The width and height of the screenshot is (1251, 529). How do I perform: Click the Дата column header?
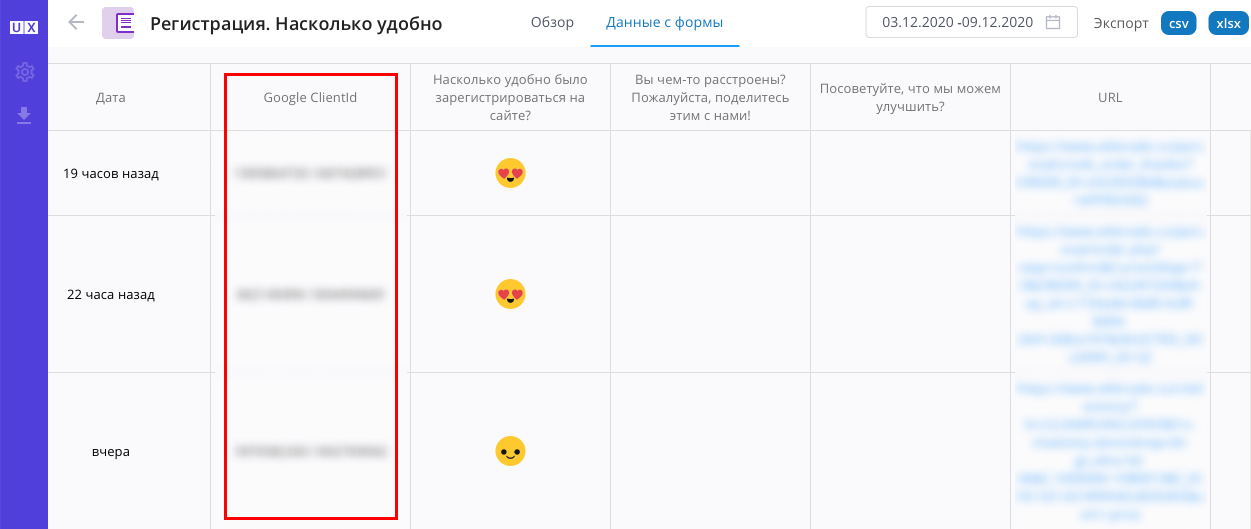click(x=111, y=98)
